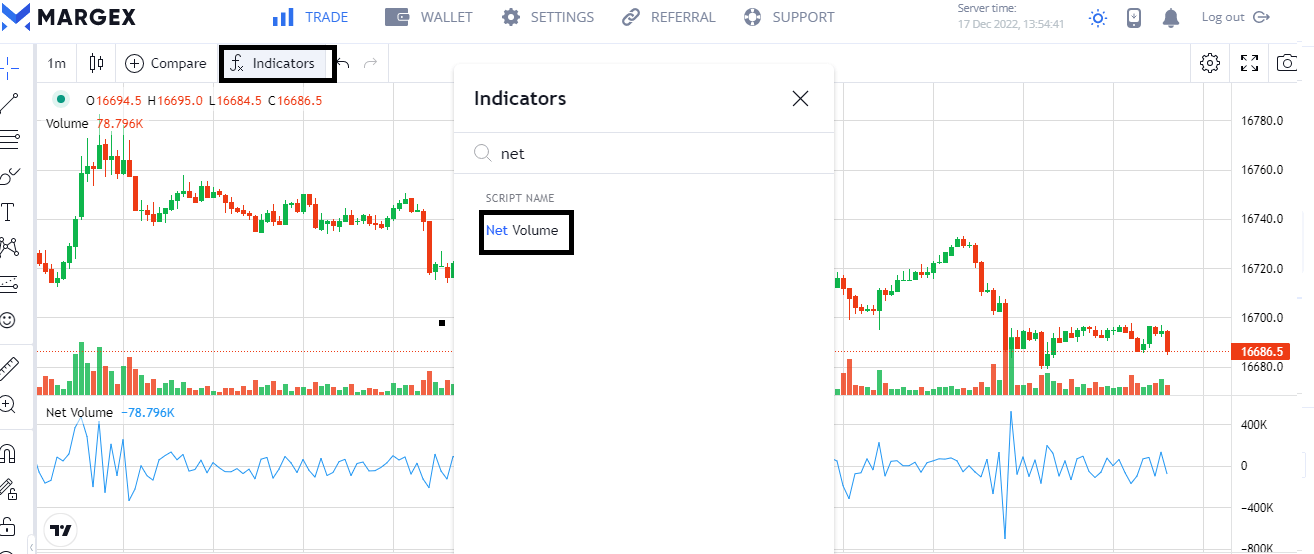Click the candlestick chart style icon
The image size is (1314, 554).
[x=96, y=63]
